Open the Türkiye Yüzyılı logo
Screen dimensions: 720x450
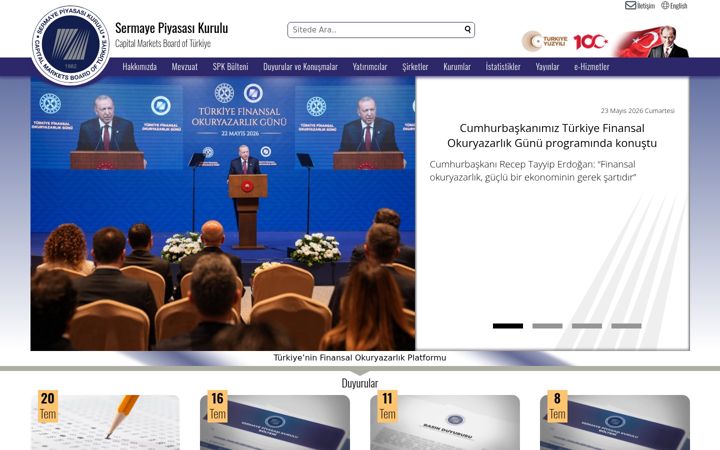[x=545, y=41]
